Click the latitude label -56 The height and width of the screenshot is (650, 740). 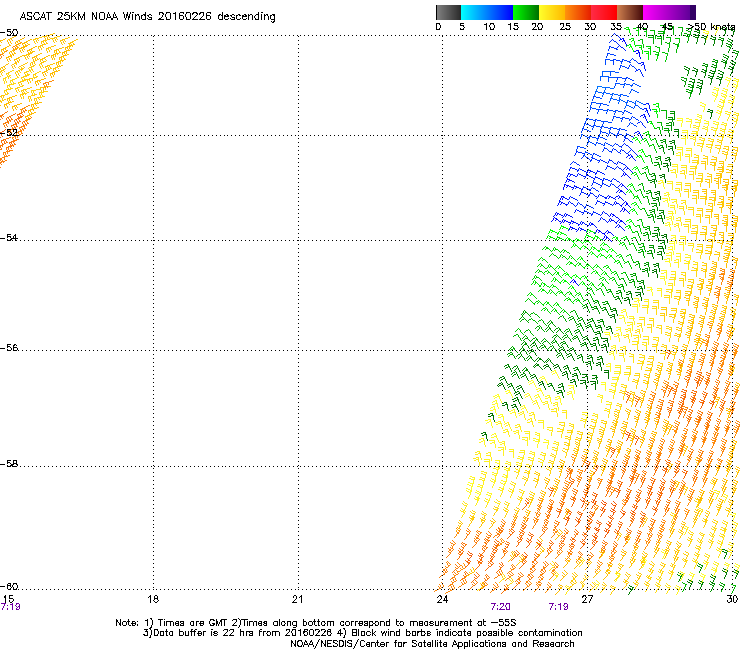pyautogui.click(x=9, y=347)
